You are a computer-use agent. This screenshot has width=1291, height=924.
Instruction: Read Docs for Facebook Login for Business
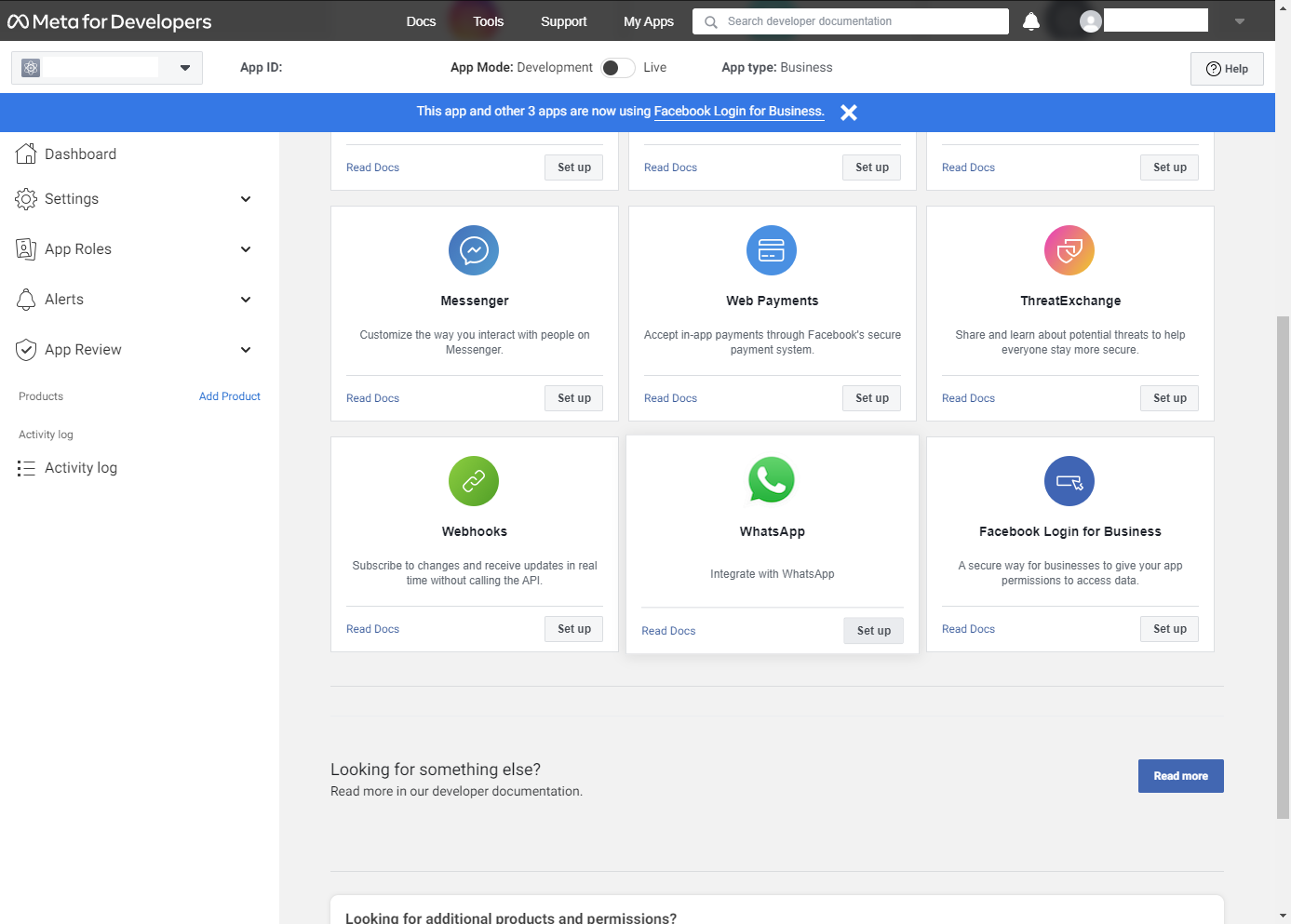(x=968, y=629)
